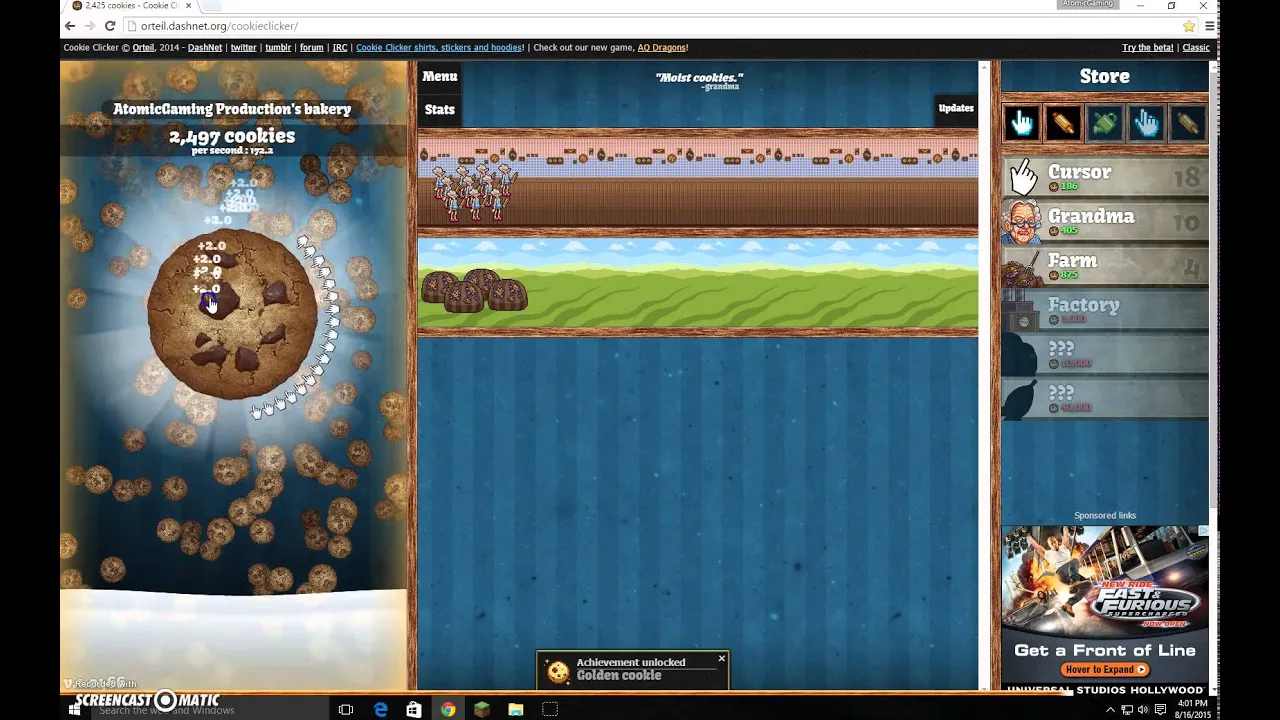Click the Chrome taskbar icon

[x=448, y=709]
